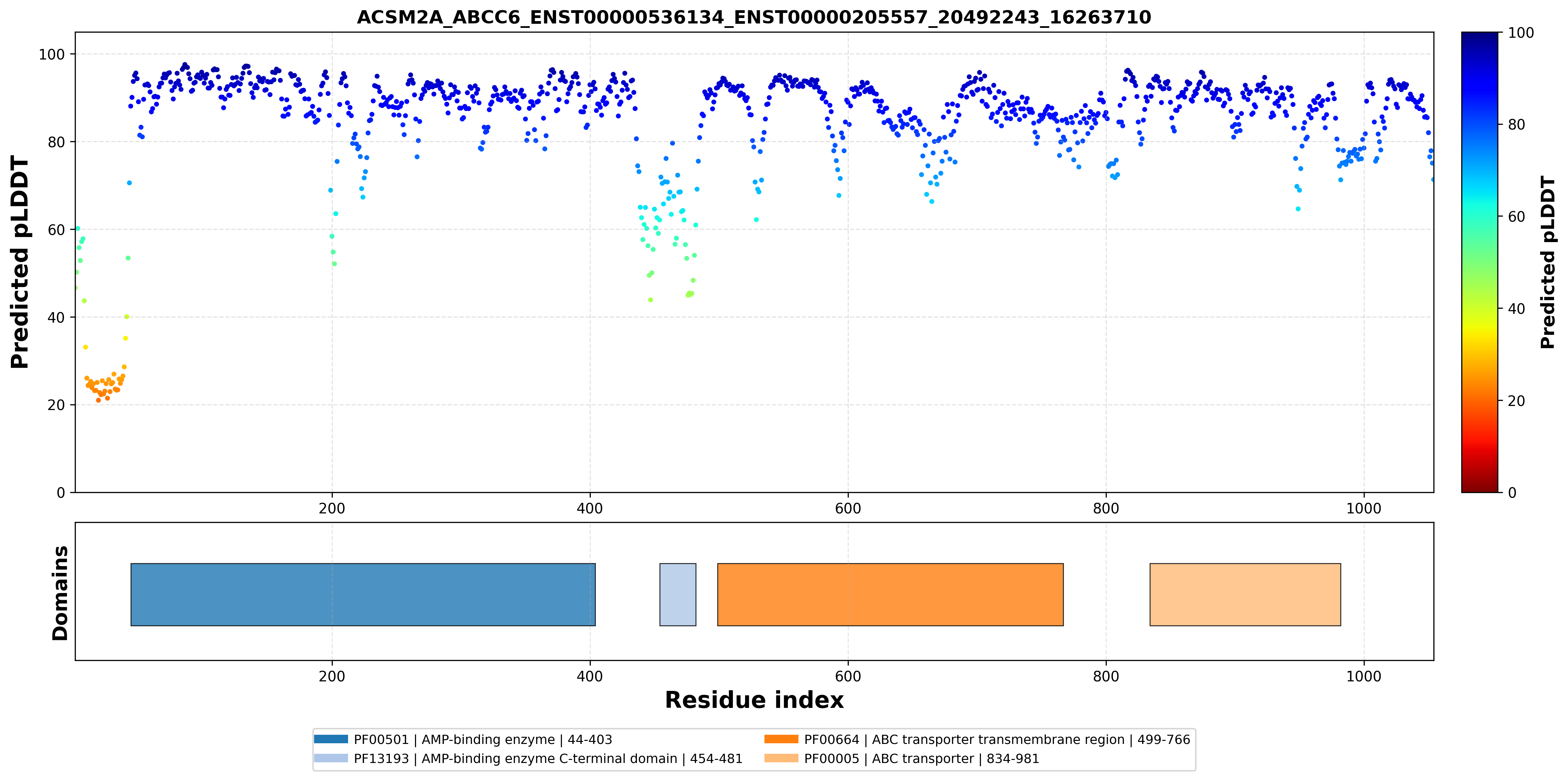The width and height of the screenshot is (1568, 781).
Task: Click the pLDDT colorbar gradient
Action: point(1479,262)
